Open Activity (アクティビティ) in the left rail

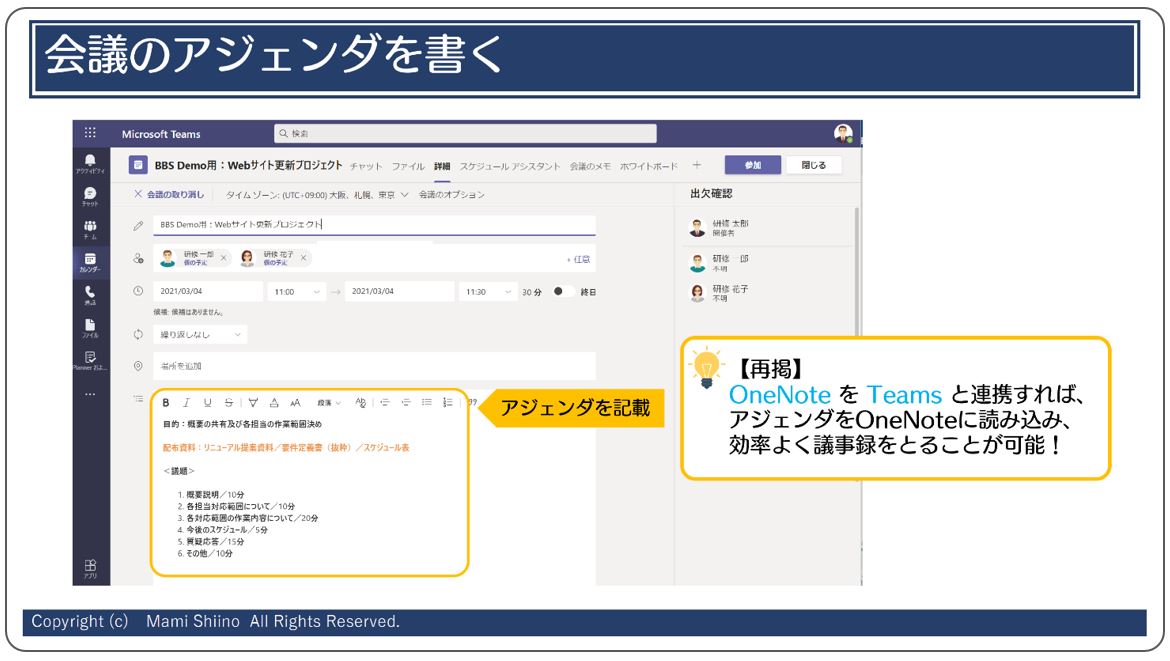[90, 163]
